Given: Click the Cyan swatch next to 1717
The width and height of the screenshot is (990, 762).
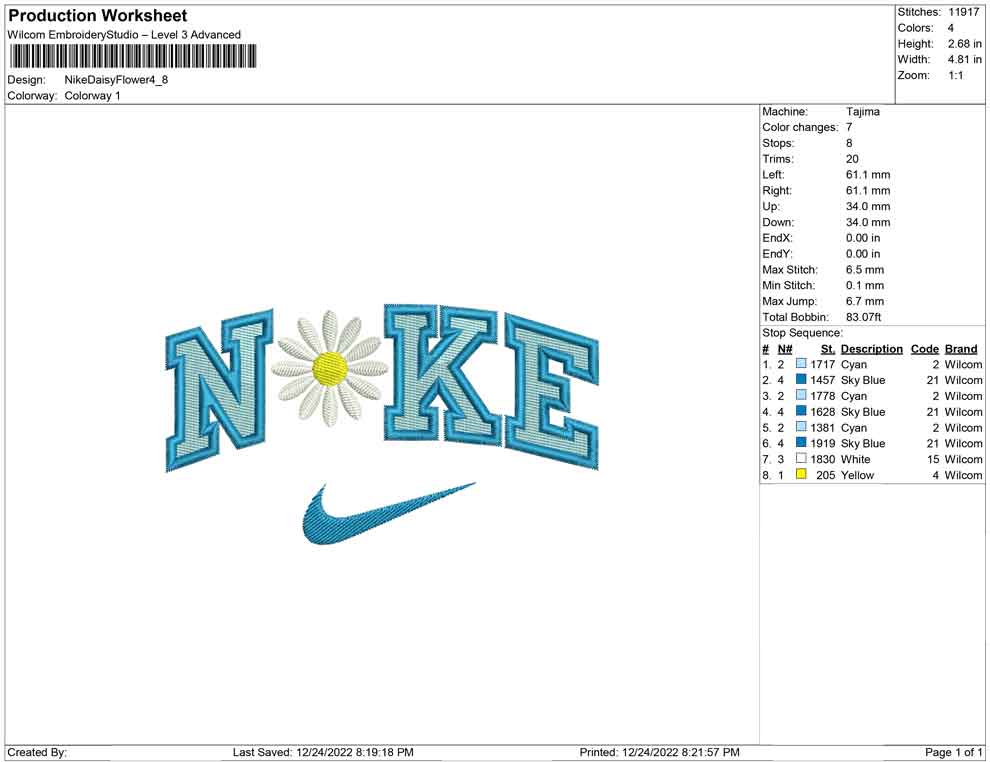Looking at the screenshot, I should (x=801, y=365).
